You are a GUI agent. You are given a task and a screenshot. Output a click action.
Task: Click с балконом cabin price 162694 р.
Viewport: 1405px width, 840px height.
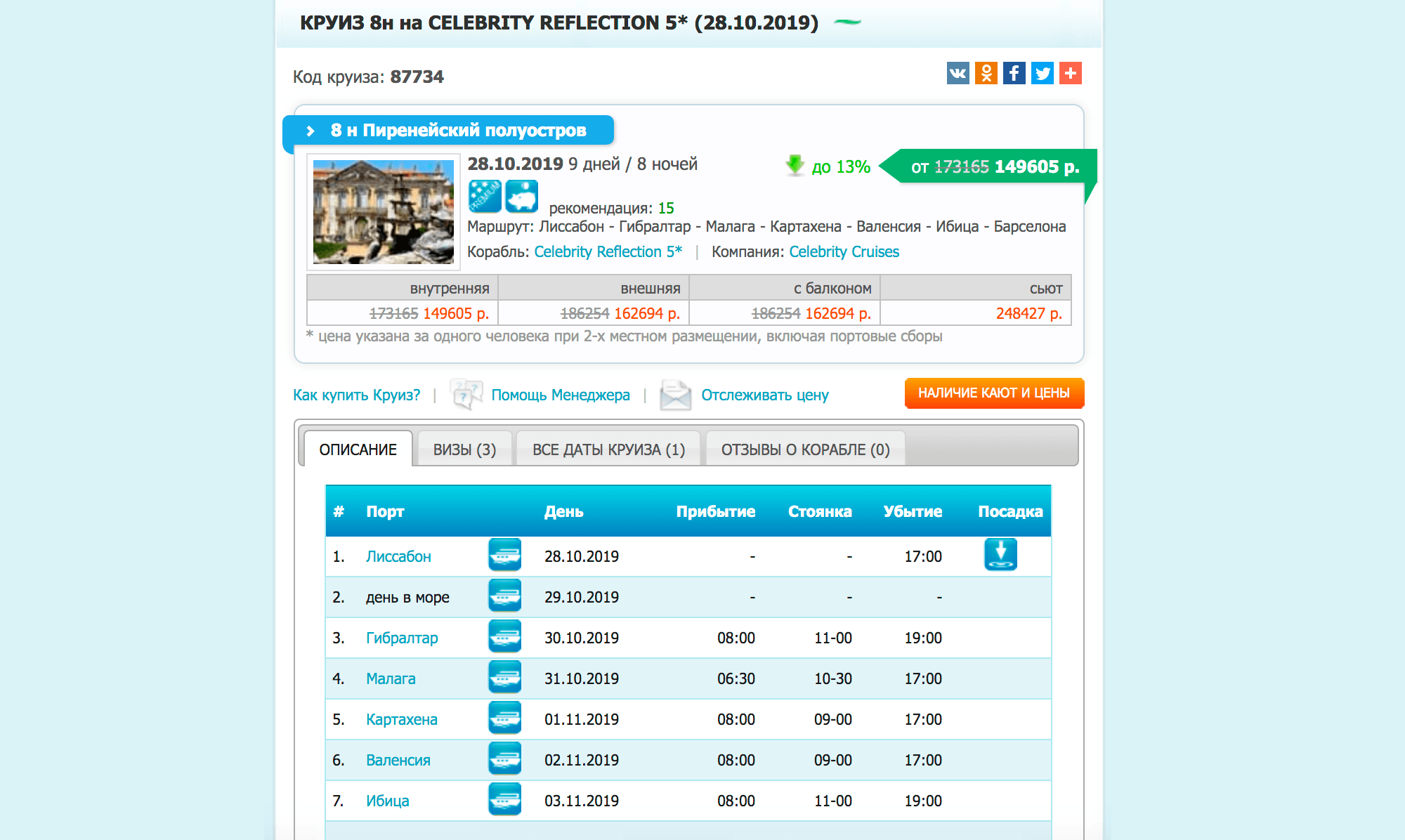(x=838, y=313)
